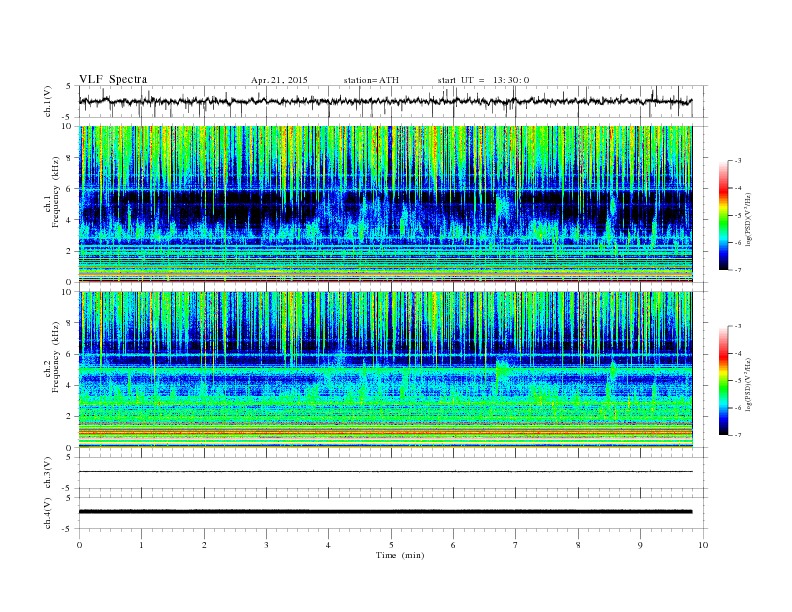Click the ch.1 spectrogram color scale bar
792x612 pixels.
pos(724,215)
